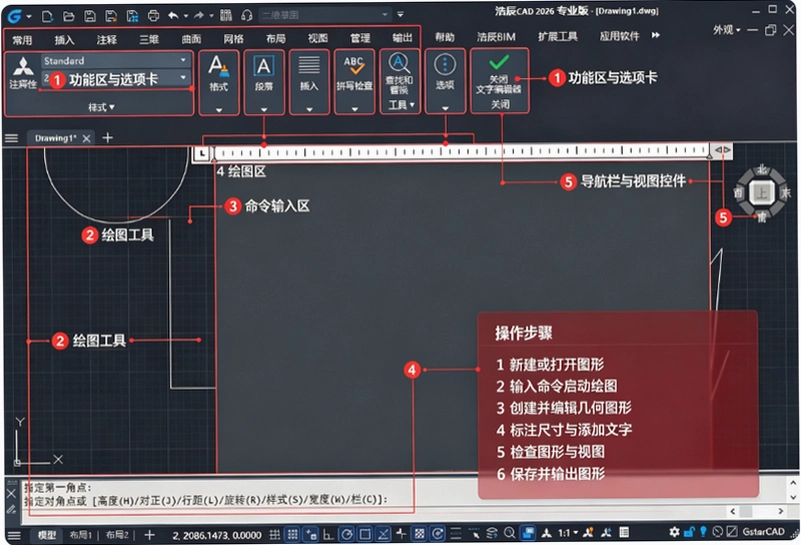This screenshot has height=545, width=801.
Task: Toggle the highlighted blue model-space status button
Action: pyautogui.click(x=528, y=533)
